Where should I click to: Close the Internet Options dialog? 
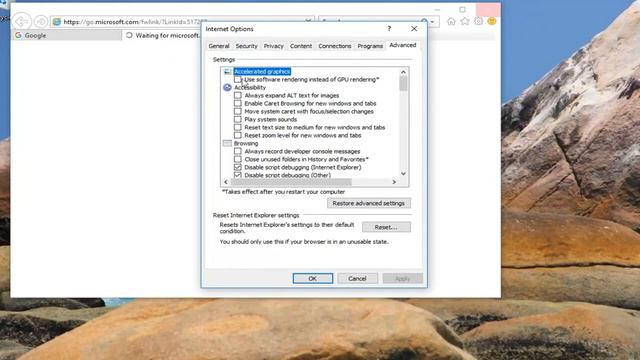[x=414, y=29]
